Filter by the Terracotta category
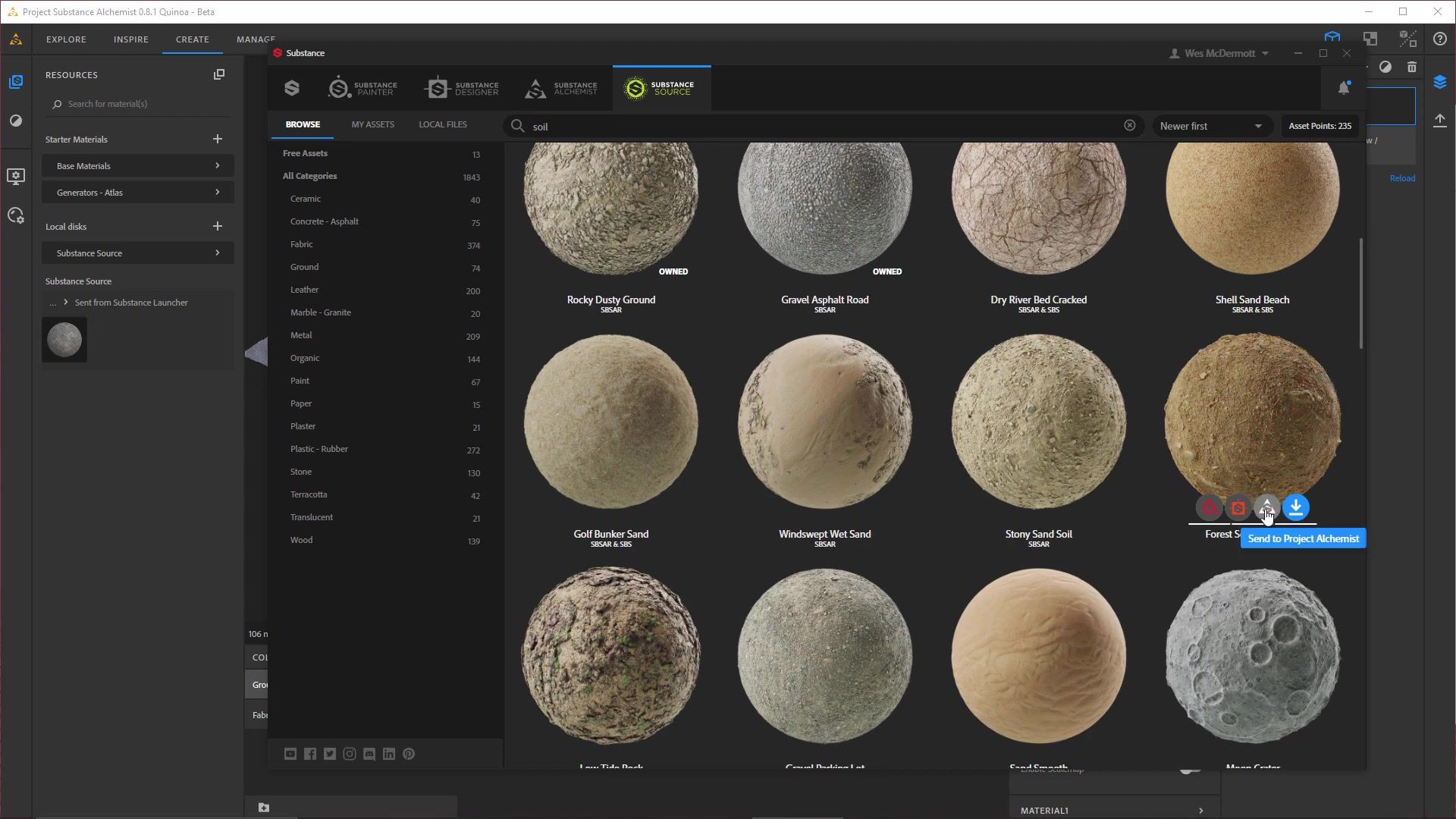 click(x=309, y=494)
